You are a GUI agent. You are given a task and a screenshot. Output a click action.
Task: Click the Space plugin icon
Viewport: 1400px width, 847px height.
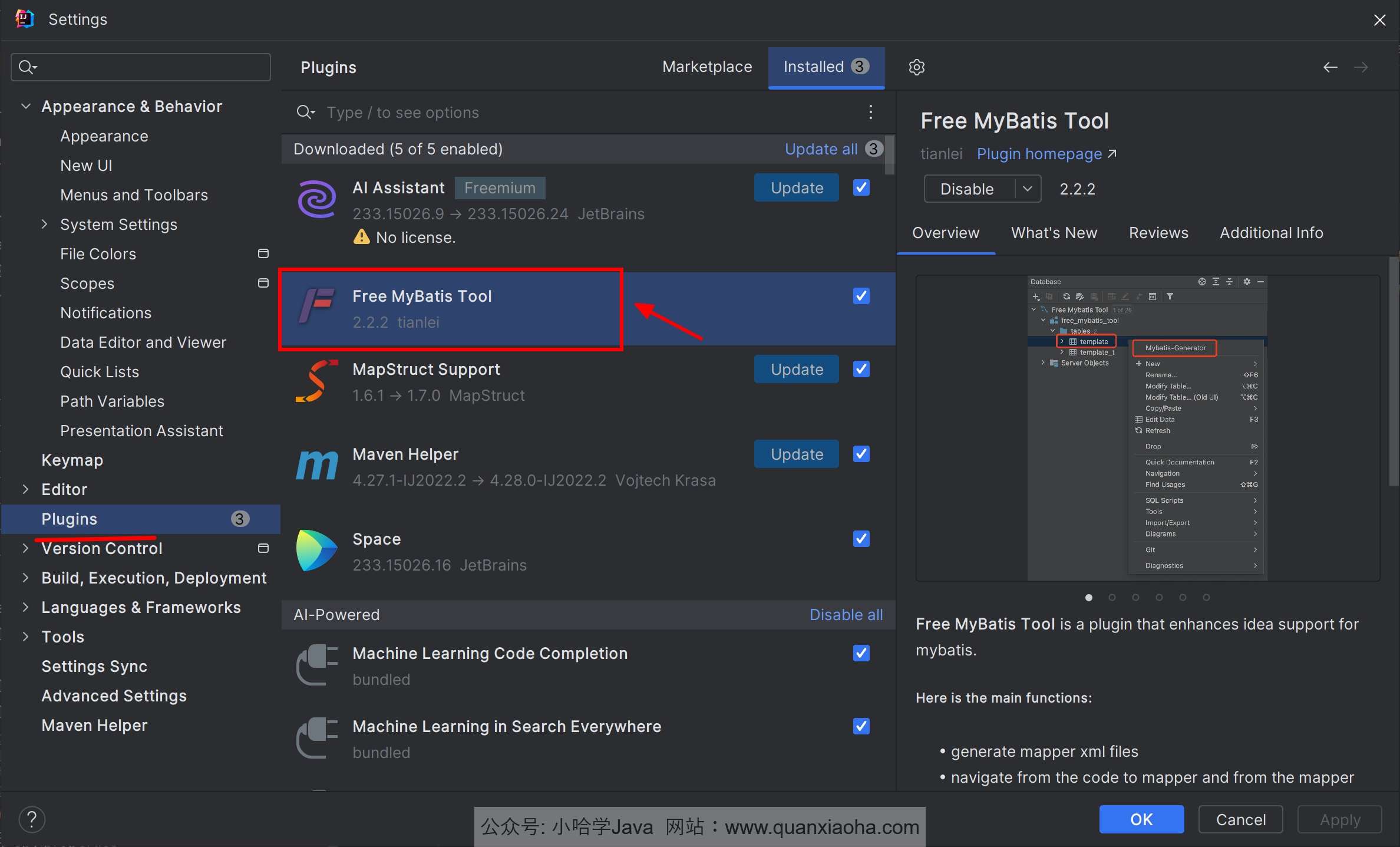click(x=317, y=551)
